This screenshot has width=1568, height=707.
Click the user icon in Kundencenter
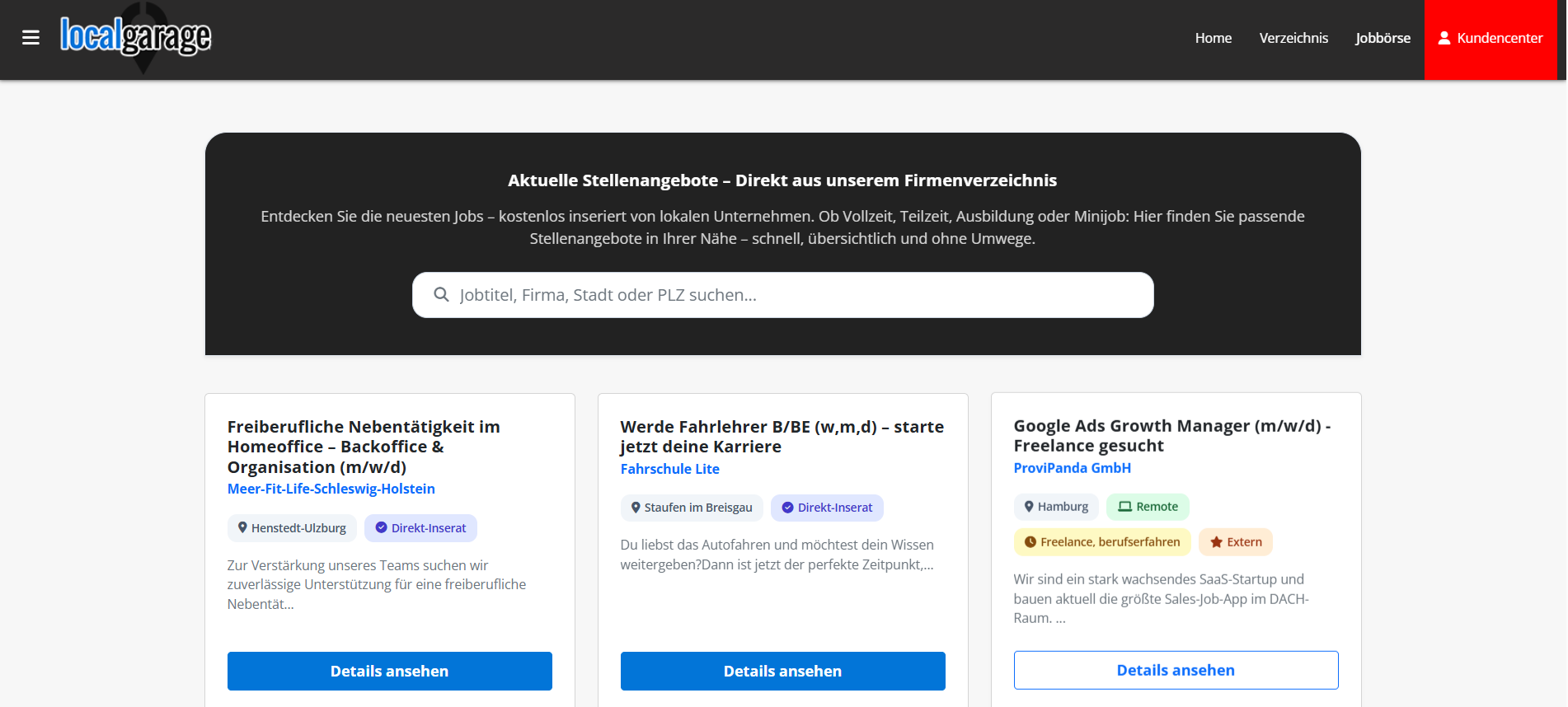[1444, 38]
